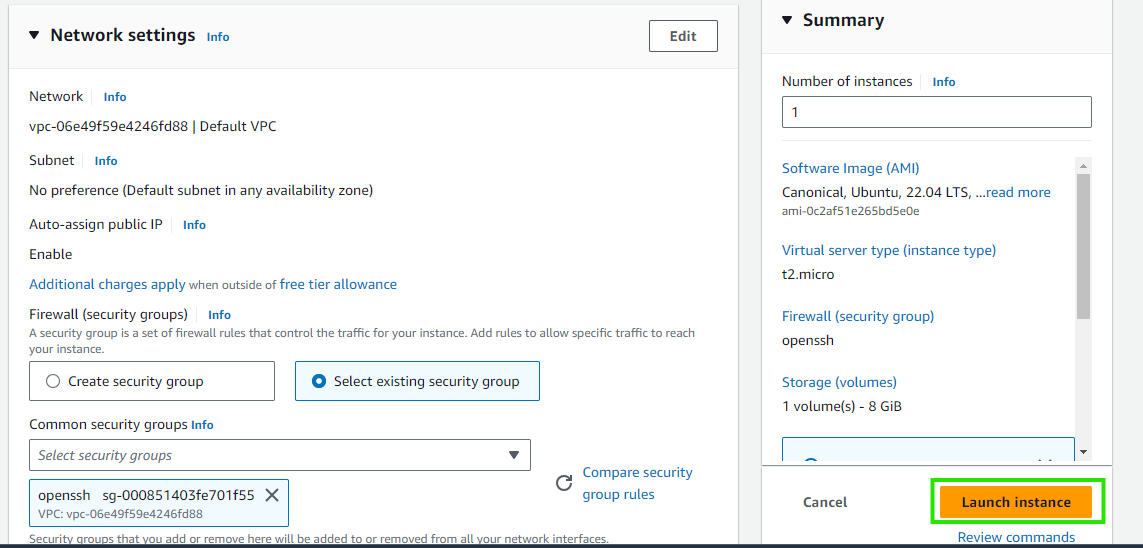Open Info link next to Network label
1143x548 pixels.
click(x=114, y=96)
